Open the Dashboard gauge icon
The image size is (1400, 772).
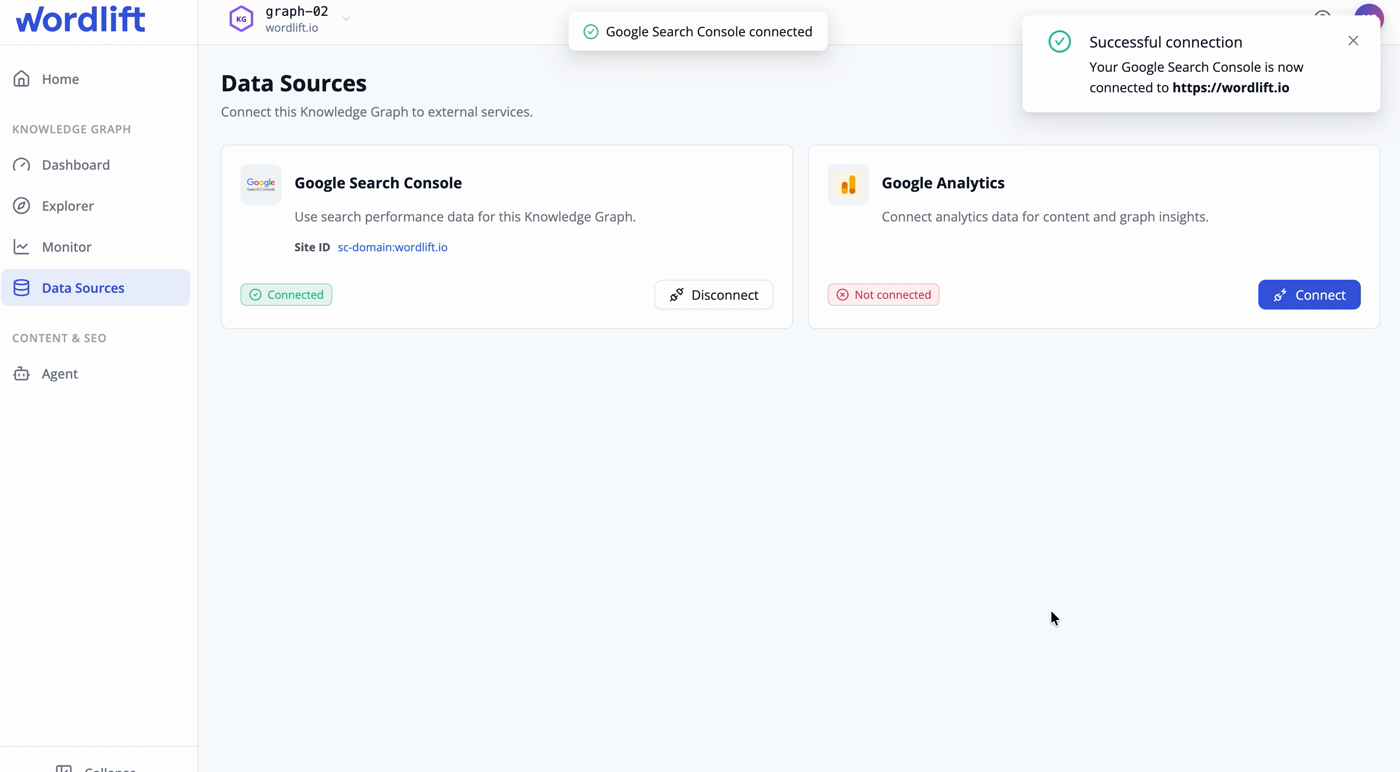pos(21,165)
